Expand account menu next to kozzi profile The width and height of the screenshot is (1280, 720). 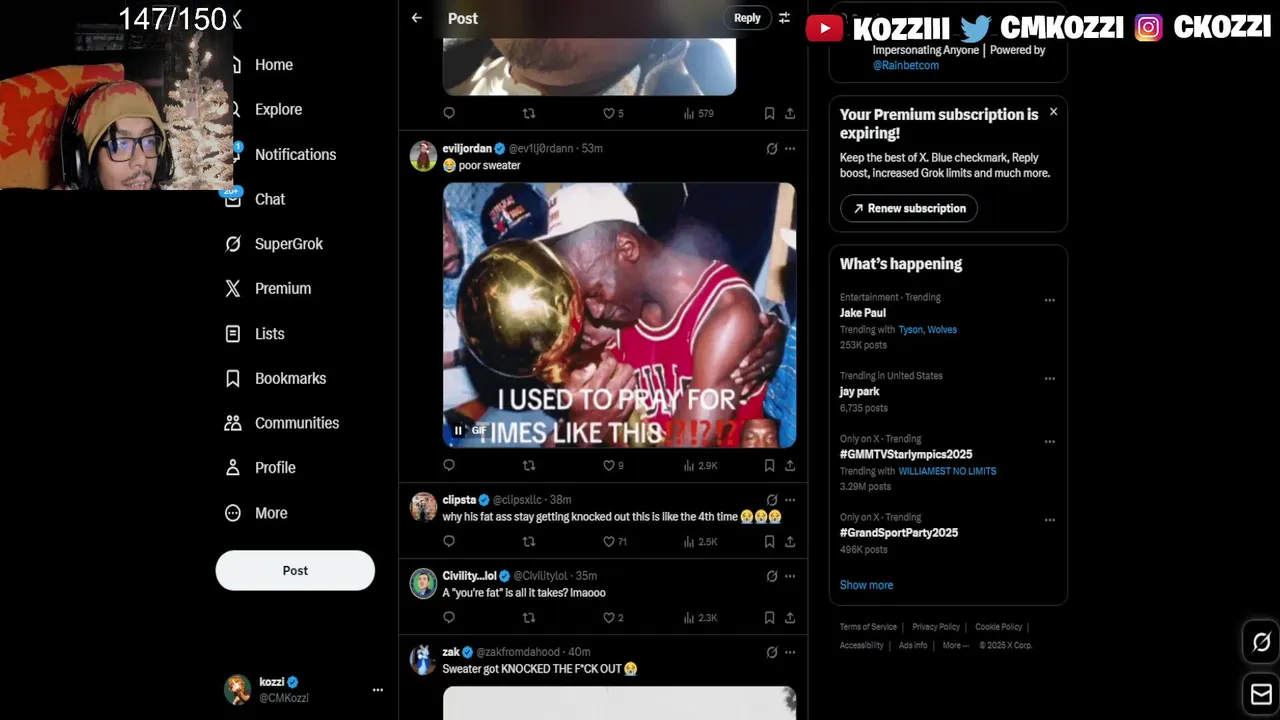(x=377, y=690)
